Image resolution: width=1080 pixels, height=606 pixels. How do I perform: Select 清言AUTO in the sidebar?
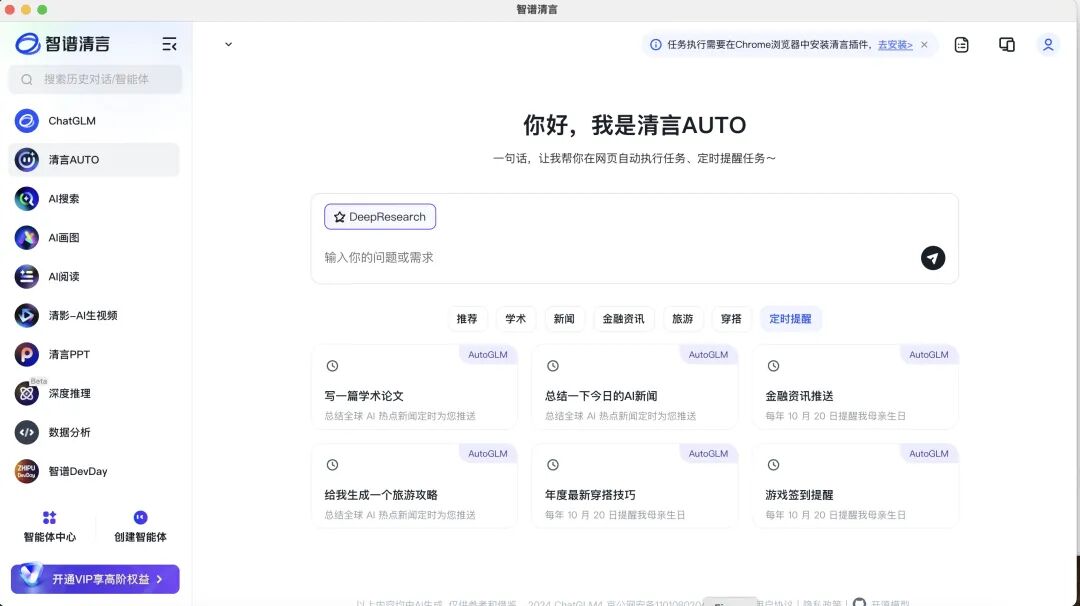click(94, 160)
